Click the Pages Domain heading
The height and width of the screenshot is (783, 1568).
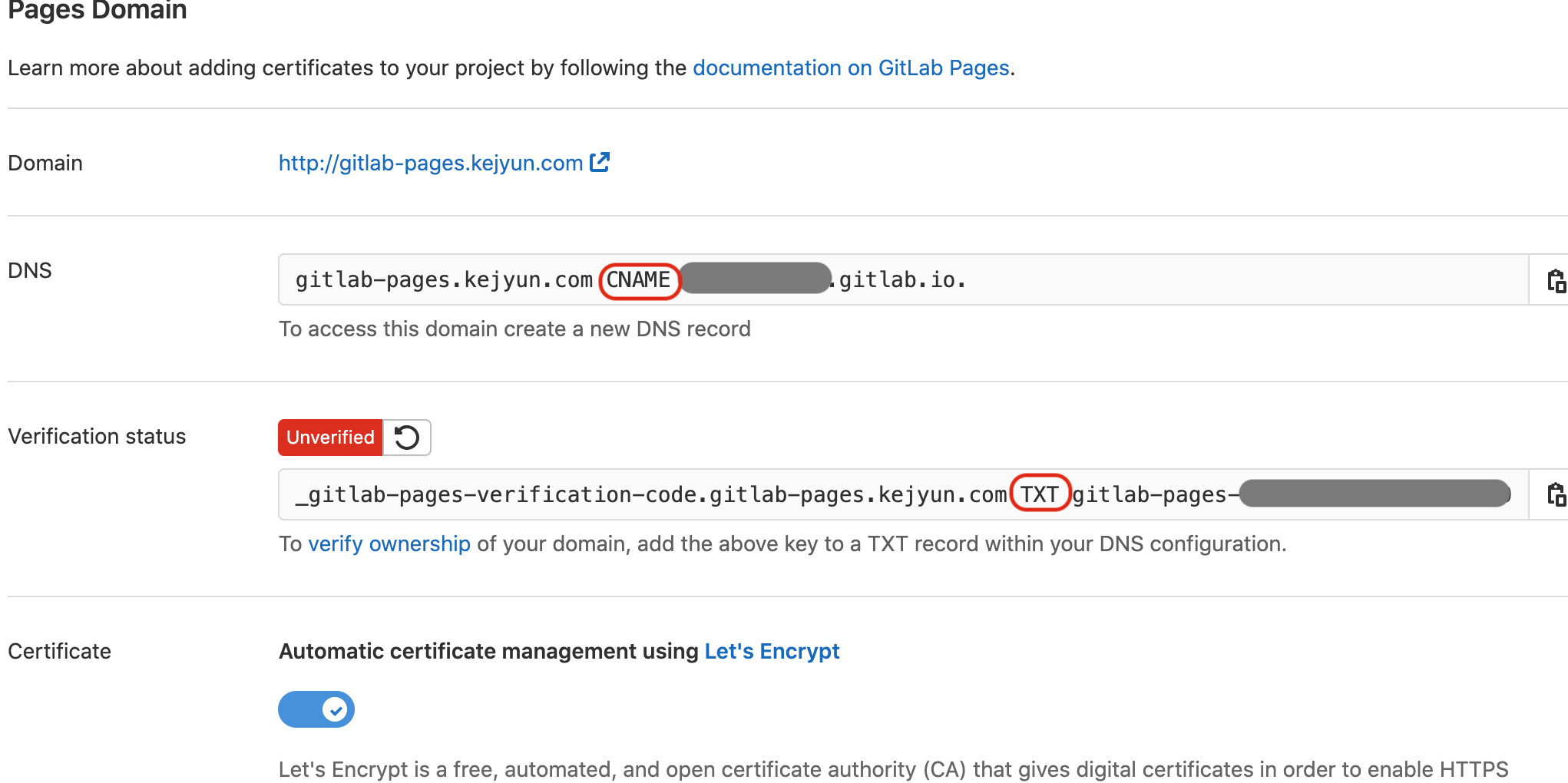tap(98, 11)
